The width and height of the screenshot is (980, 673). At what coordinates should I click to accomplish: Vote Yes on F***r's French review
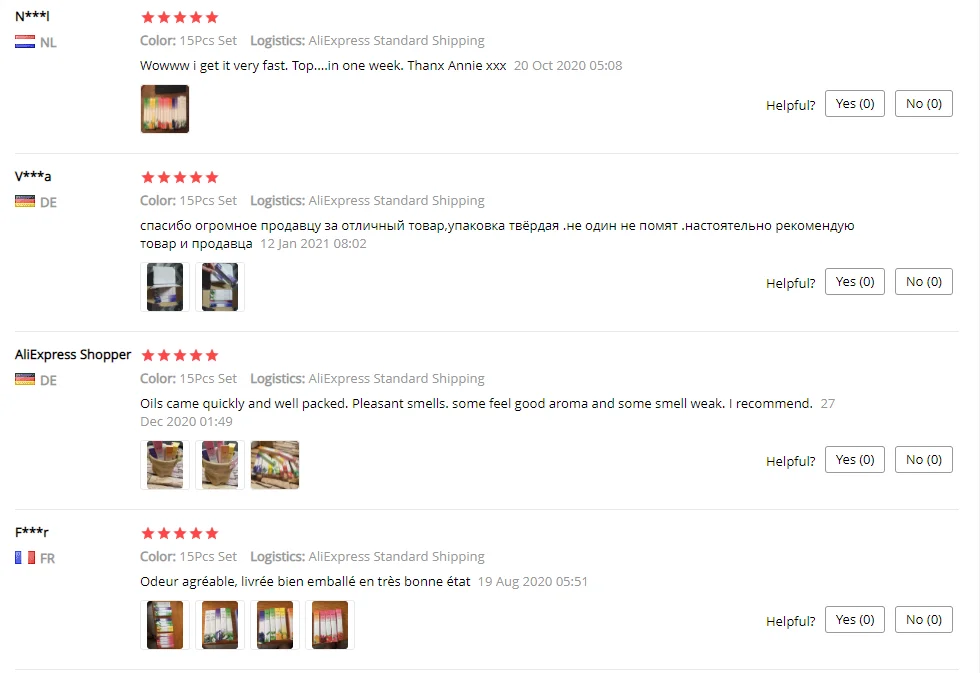854,620
